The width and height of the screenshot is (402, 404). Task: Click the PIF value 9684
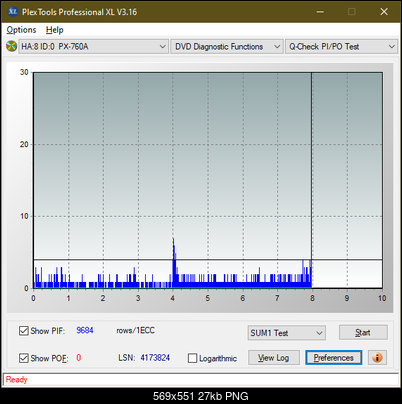pyautogui.click(x=85, y=330)
